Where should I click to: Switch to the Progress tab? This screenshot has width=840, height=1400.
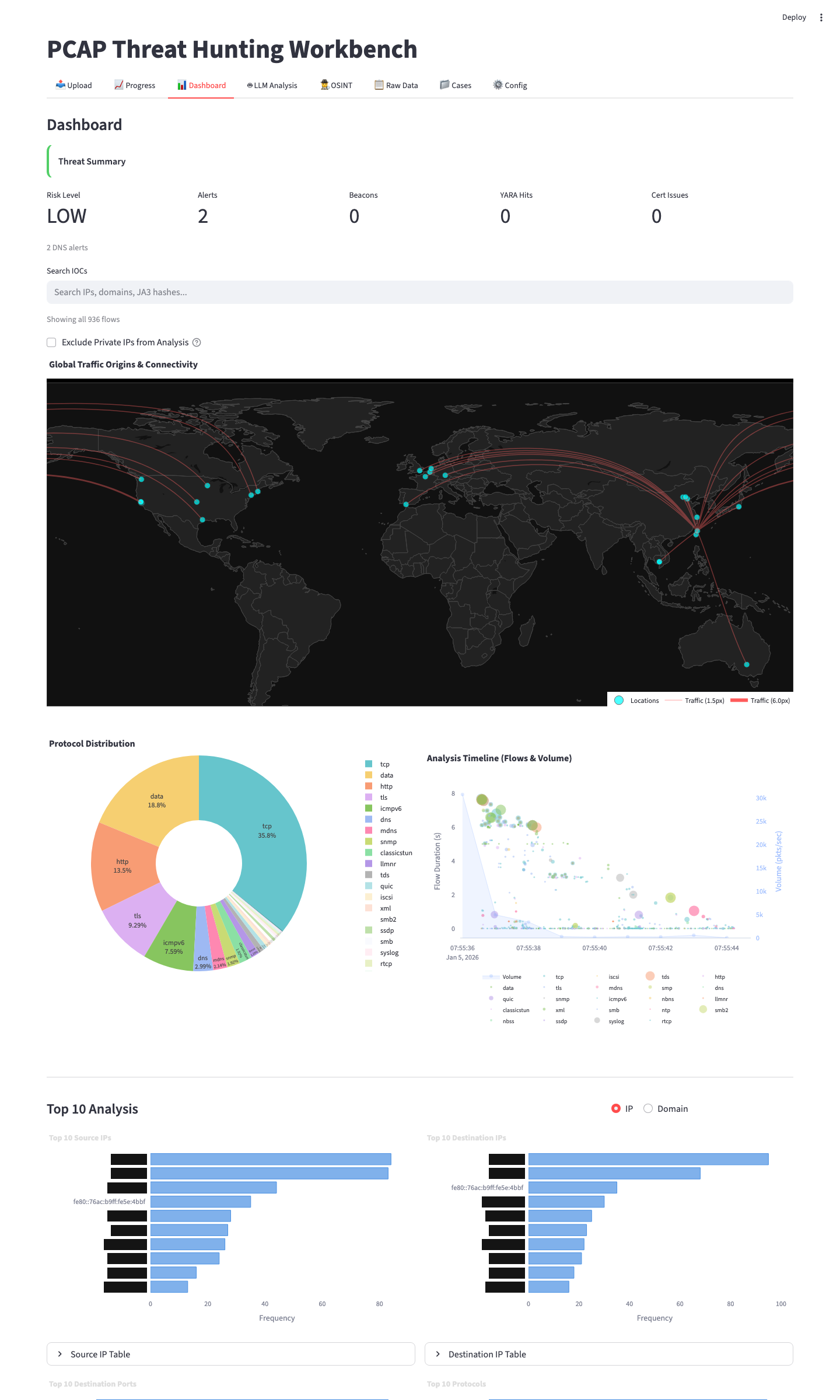pos(135,85)
